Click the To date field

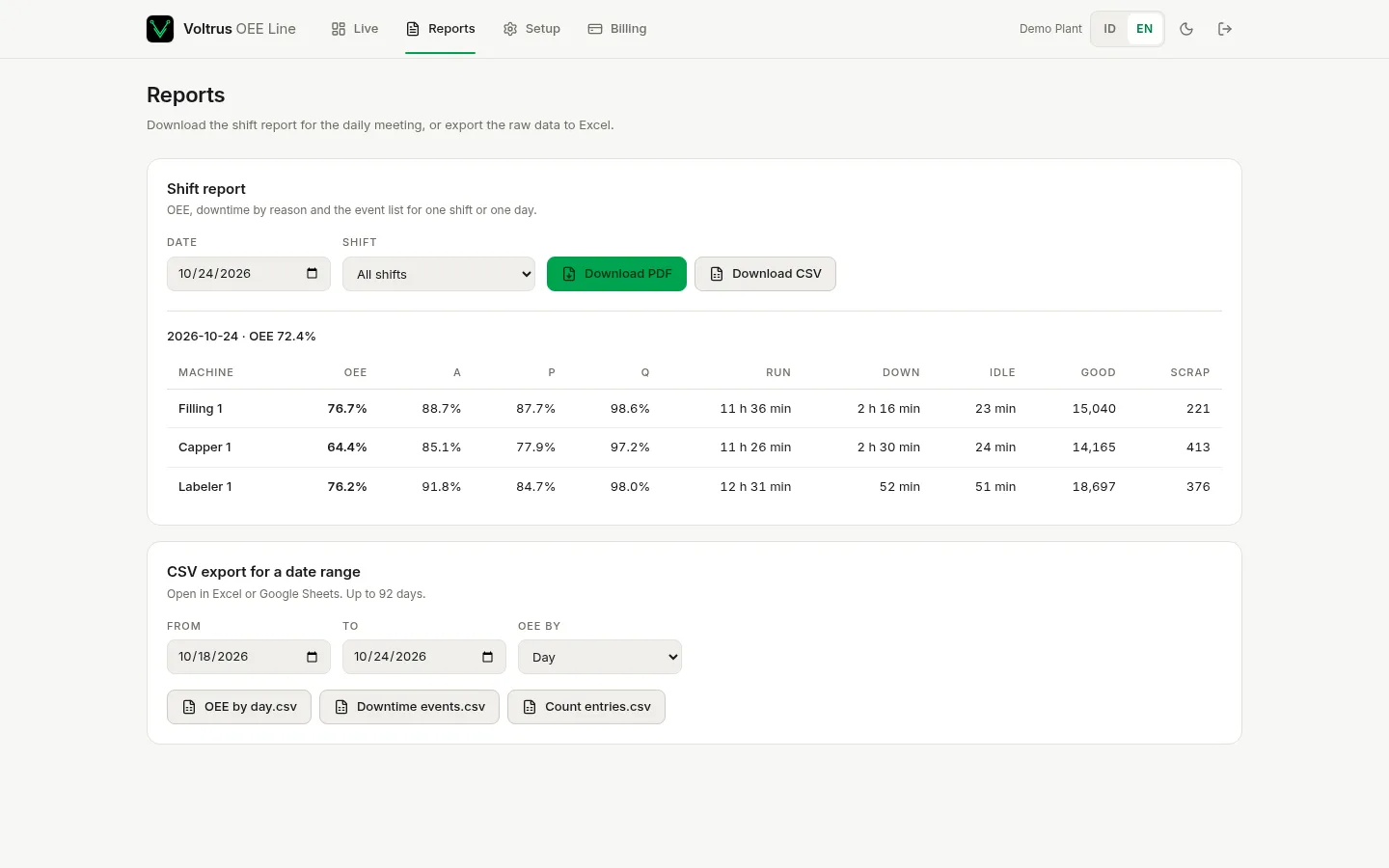(424, 657)
